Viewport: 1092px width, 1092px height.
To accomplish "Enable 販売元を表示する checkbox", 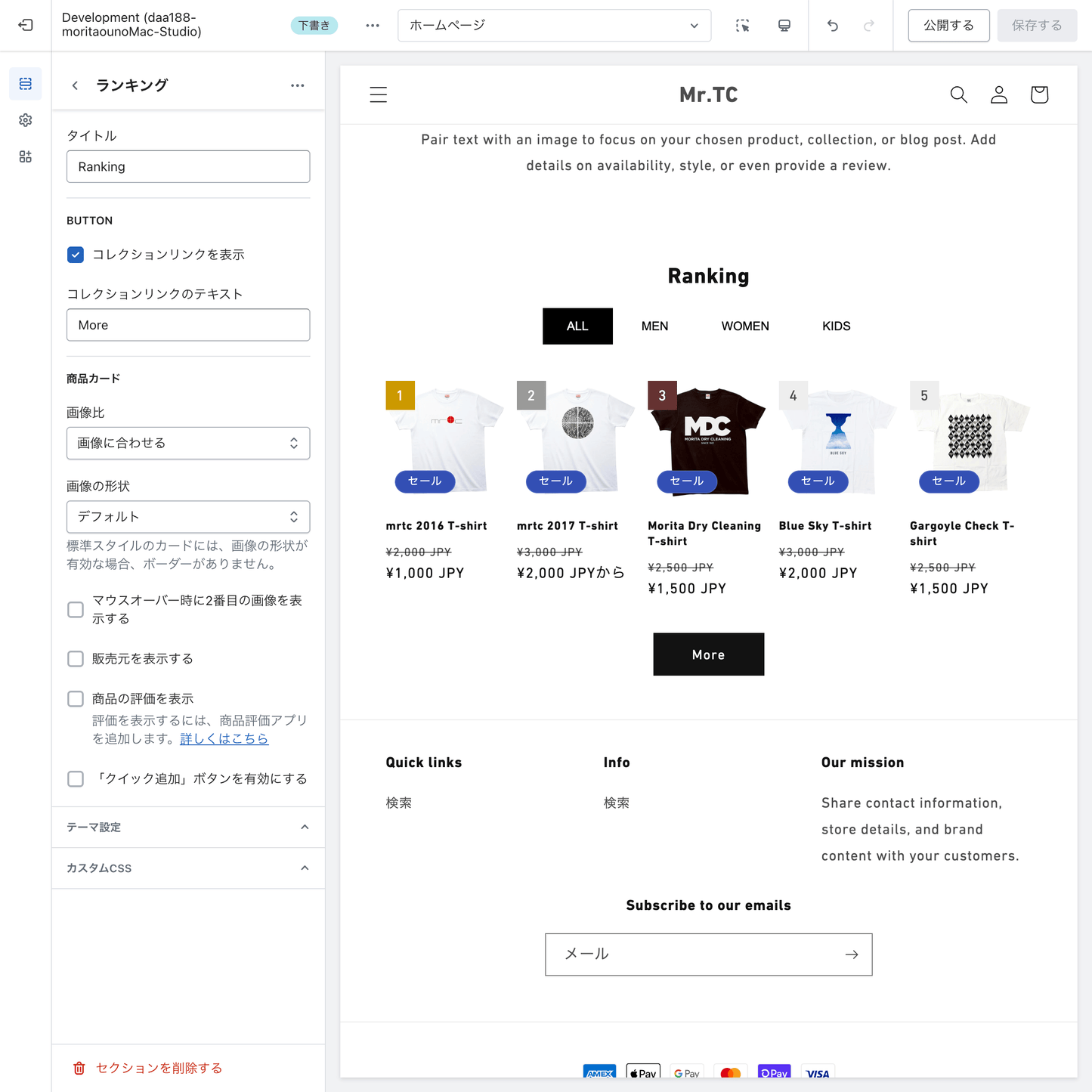I will click(75, 658).
